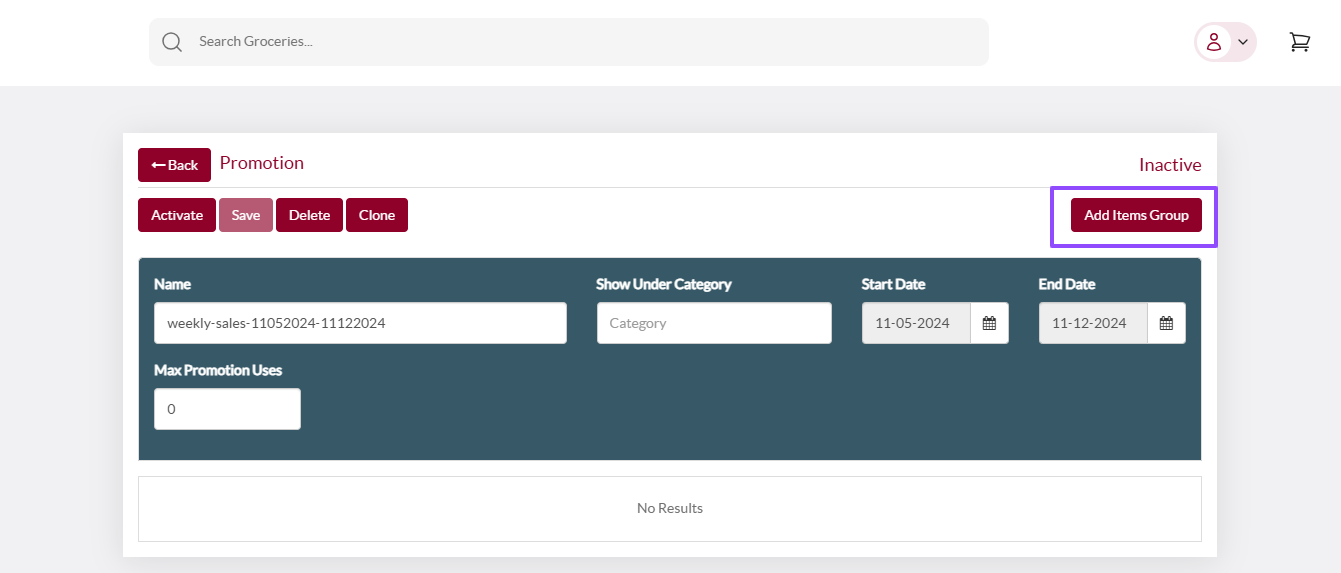Open the Start Date calendar icon
This screenshot has height=573, width=1341.
tap(989, 323)
